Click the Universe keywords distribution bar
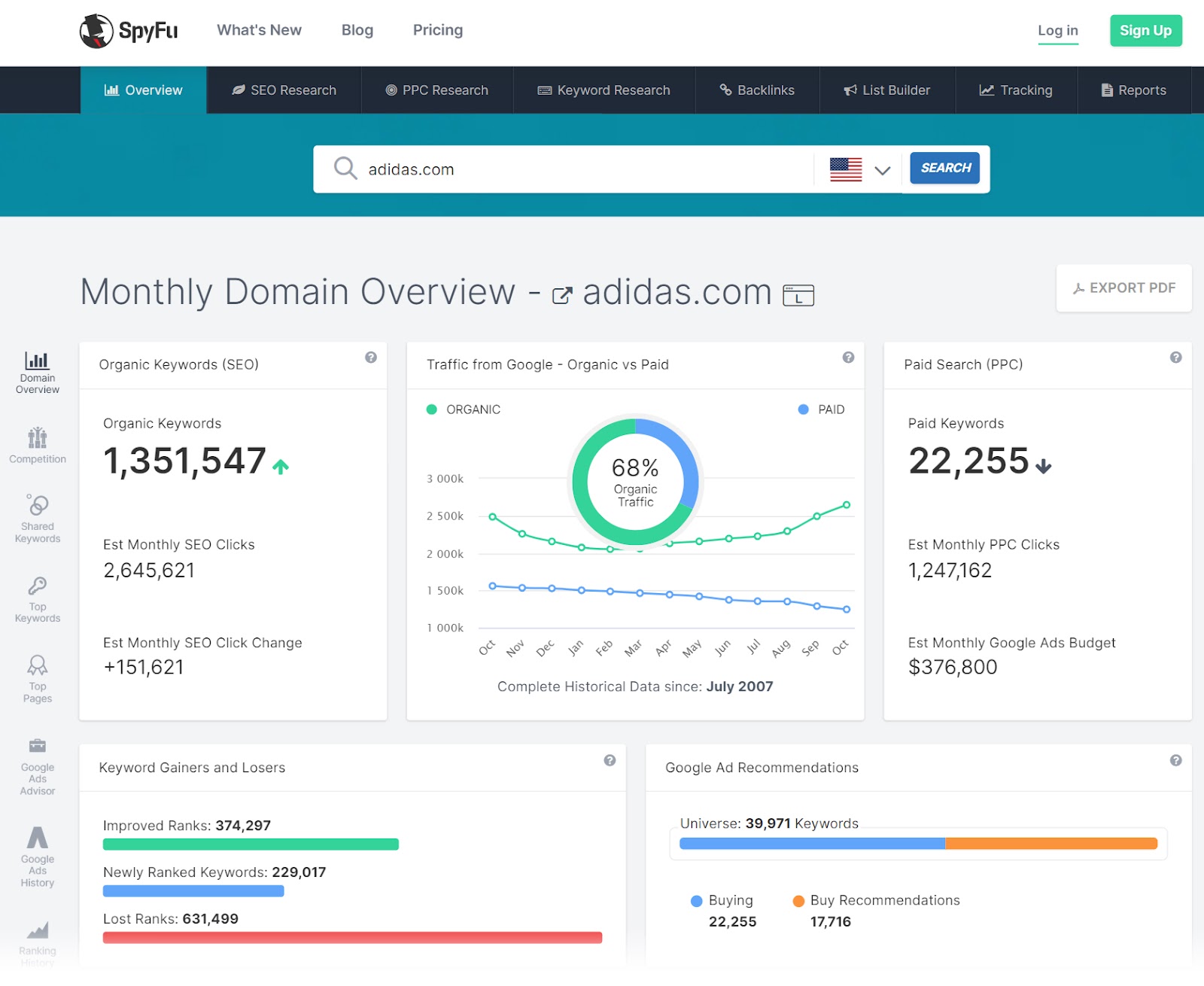Image resolution: width=1204 pixels, height=986 pixels. pos(917,843)
